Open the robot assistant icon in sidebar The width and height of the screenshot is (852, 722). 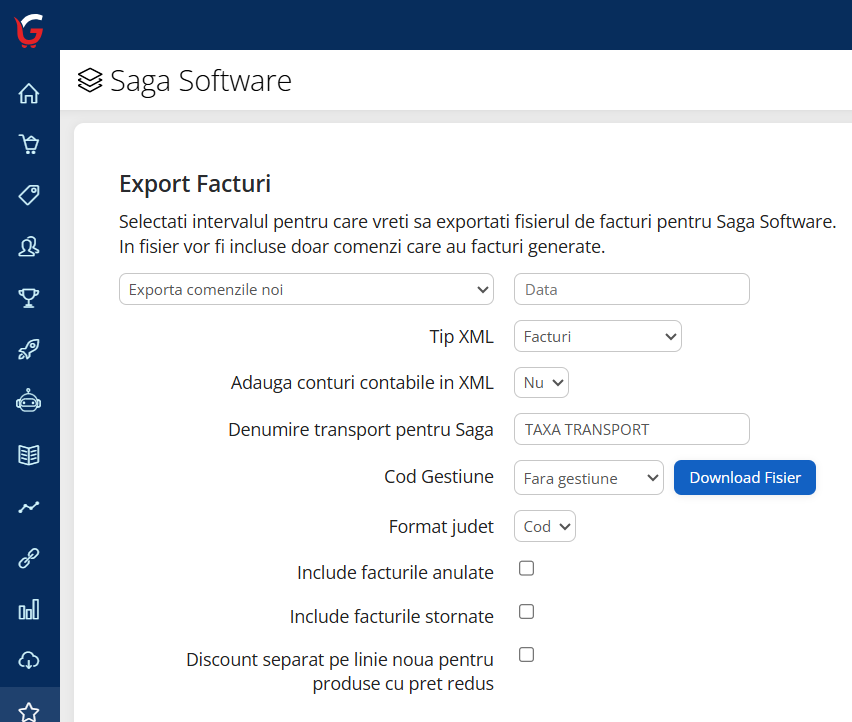(29, 400)
